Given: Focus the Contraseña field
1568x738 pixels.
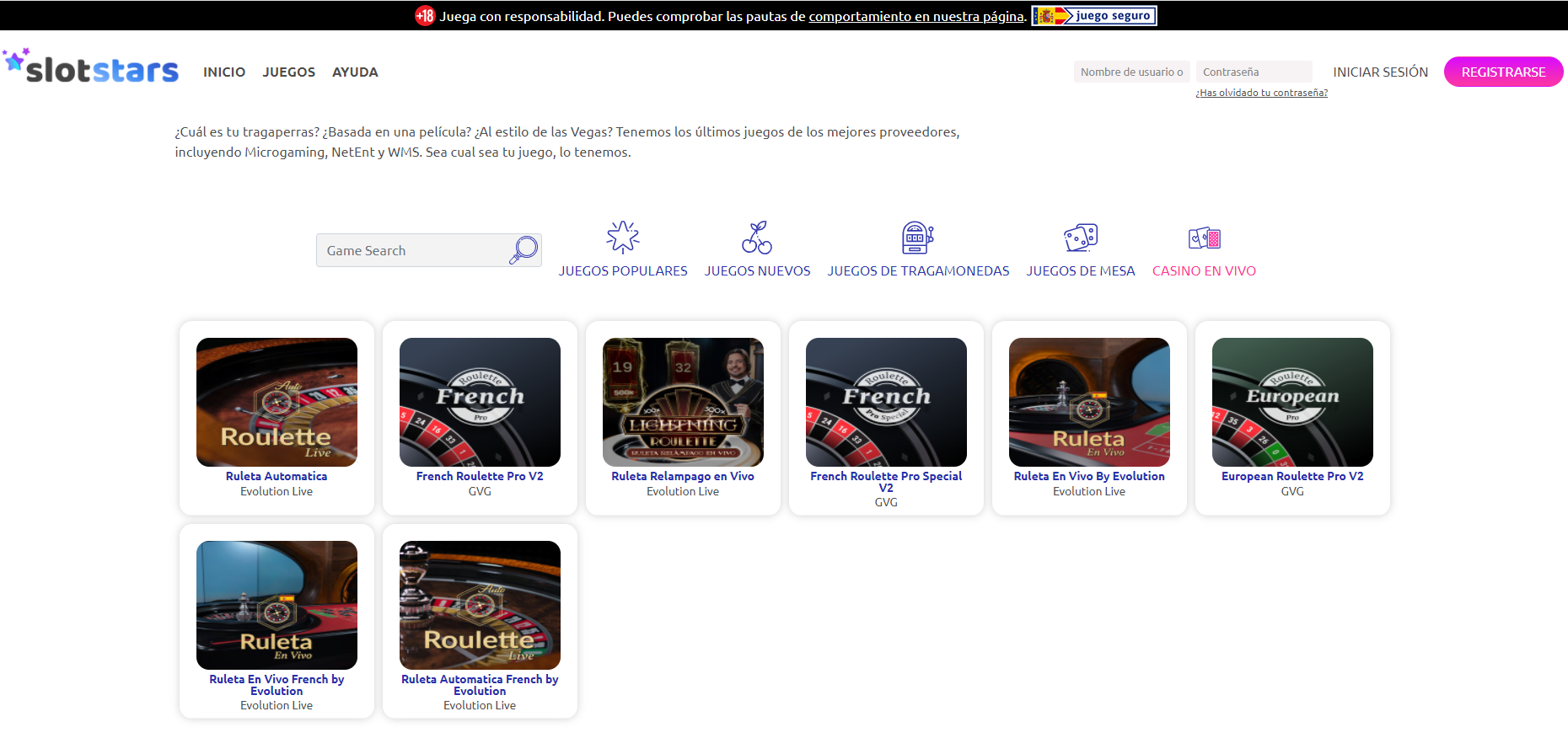Looking at the screenshot, I should point(1254,72).
